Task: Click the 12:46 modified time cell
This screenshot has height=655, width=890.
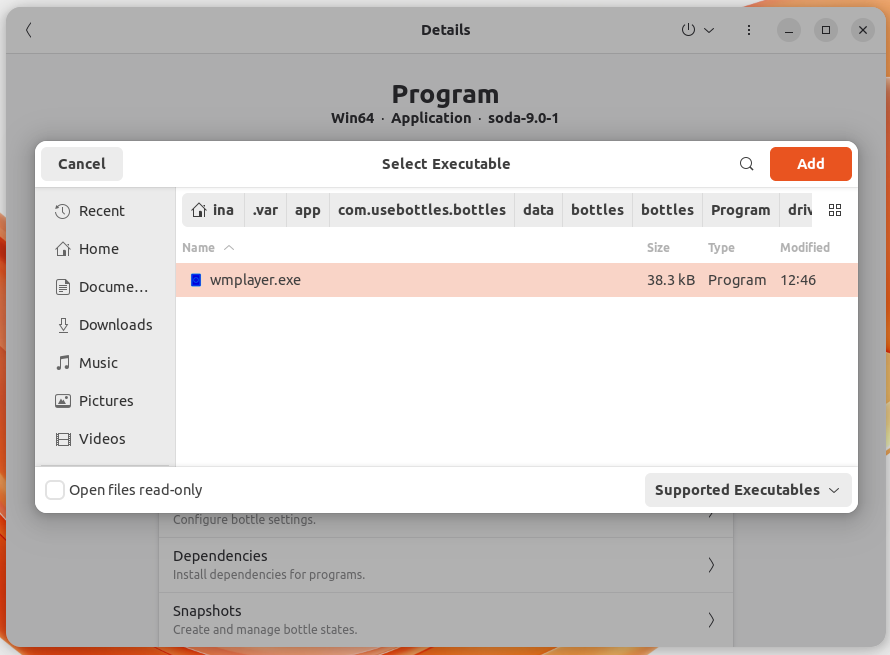Action: click(798, 280)
